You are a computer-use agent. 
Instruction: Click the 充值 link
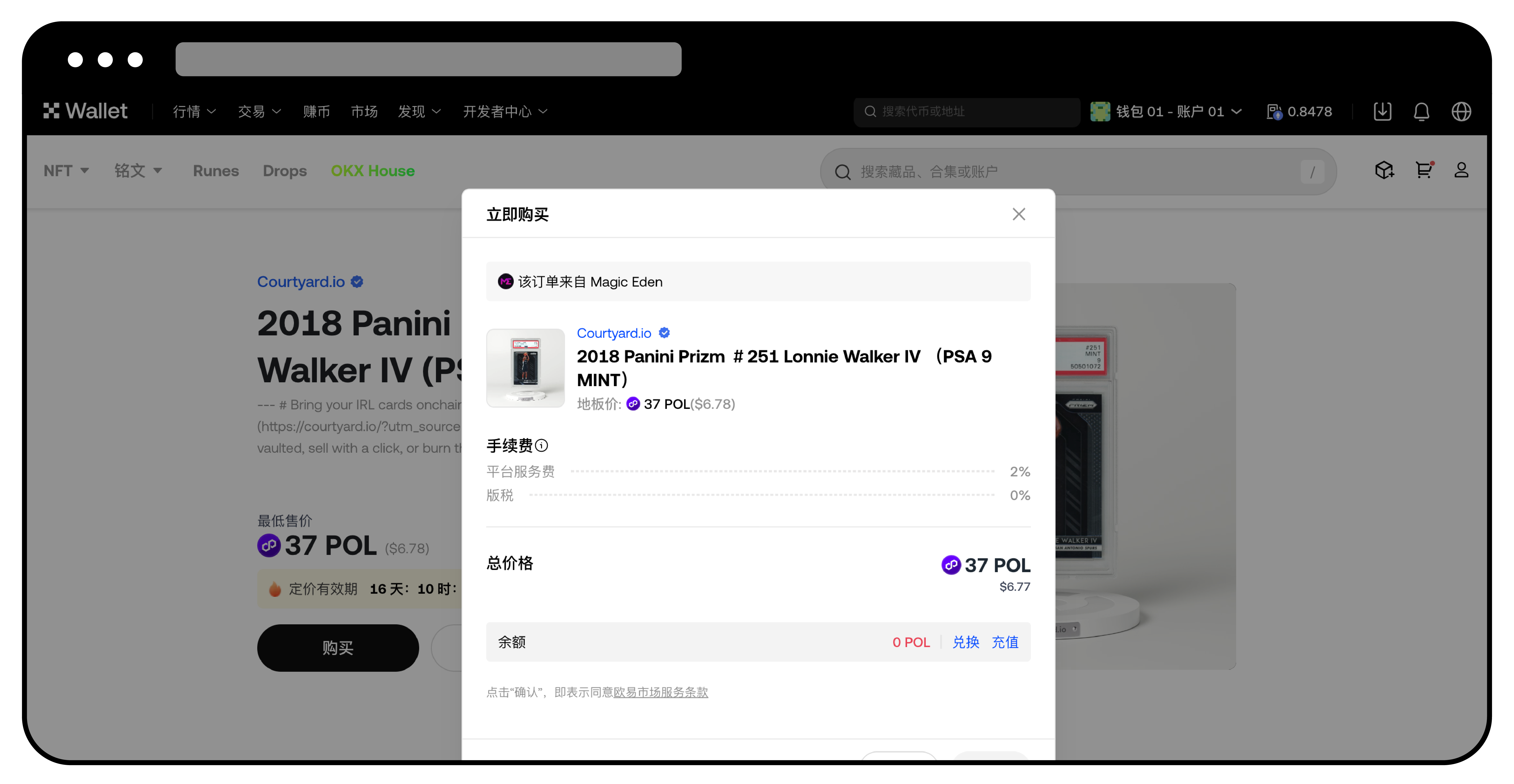(1005, 643)
